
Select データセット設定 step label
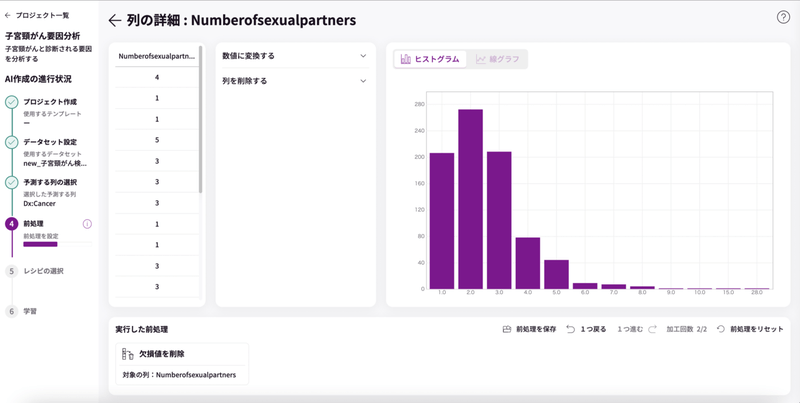(x=50, y=142)
